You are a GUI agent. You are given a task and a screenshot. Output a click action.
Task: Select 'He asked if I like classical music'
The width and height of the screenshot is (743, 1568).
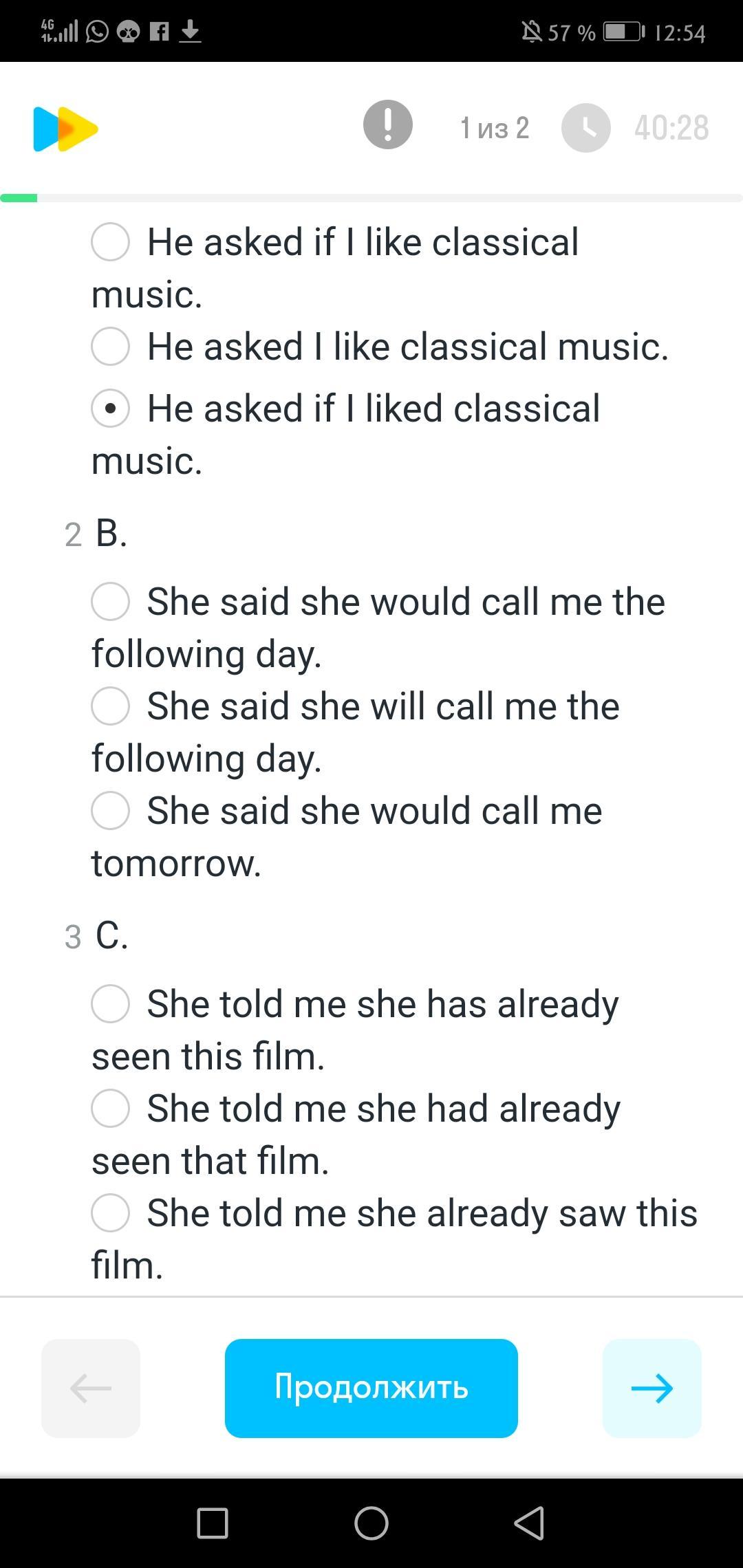point(111,242)
